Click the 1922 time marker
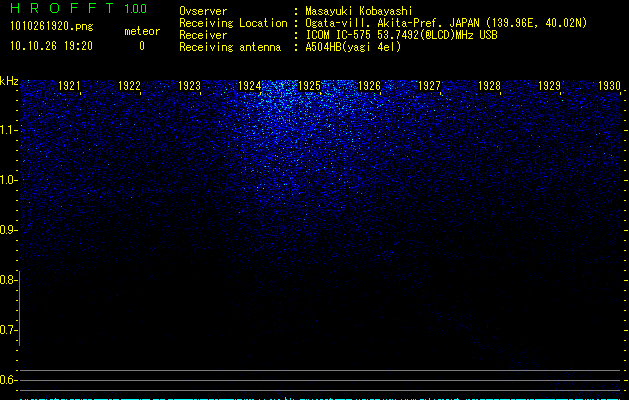The image size is (629, 400). pos(129,86)
